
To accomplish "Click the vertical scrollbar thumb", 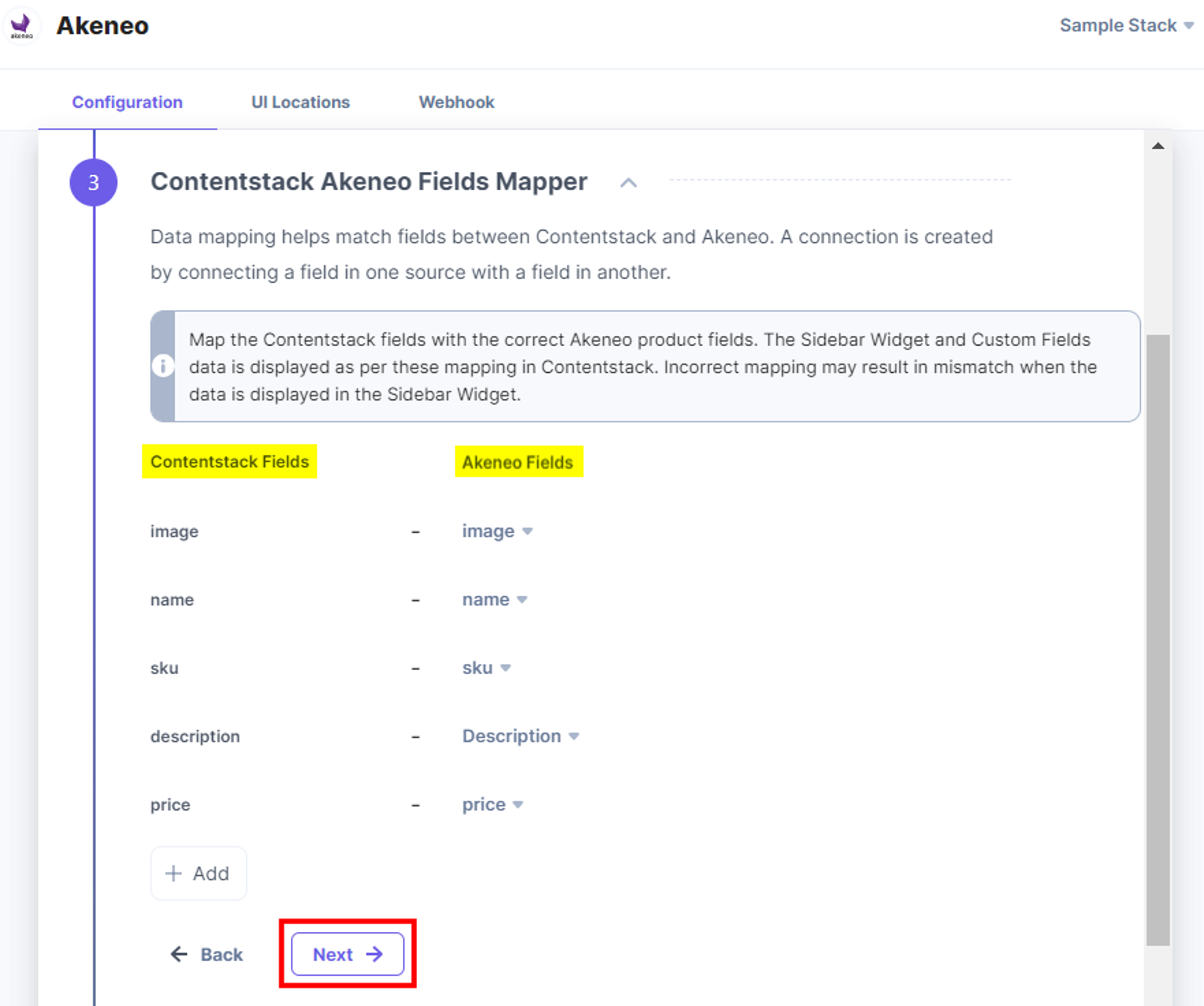I will [x=1158, y=640].
